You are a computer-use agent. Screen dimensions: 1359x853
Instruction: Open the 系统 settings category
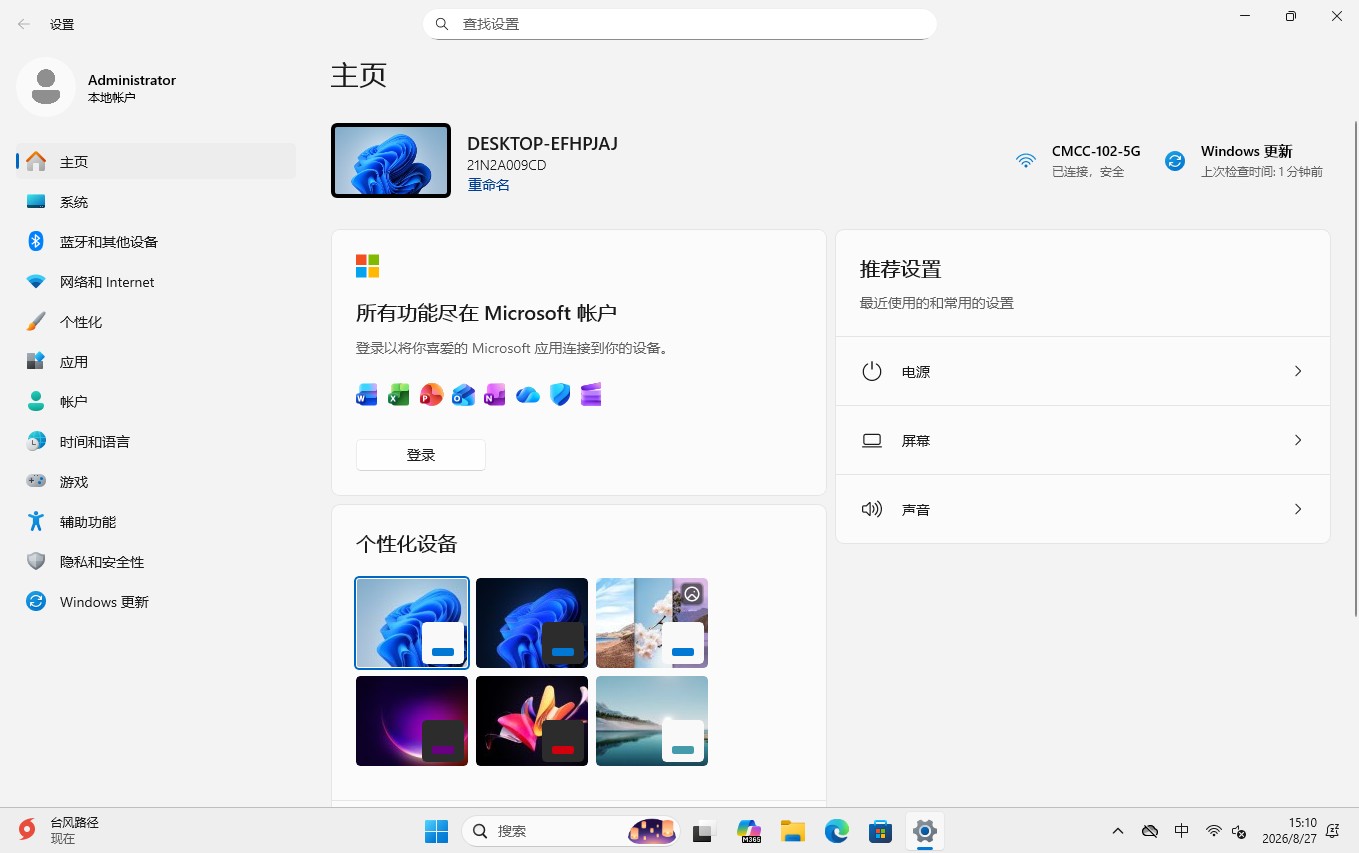(156, 202)
